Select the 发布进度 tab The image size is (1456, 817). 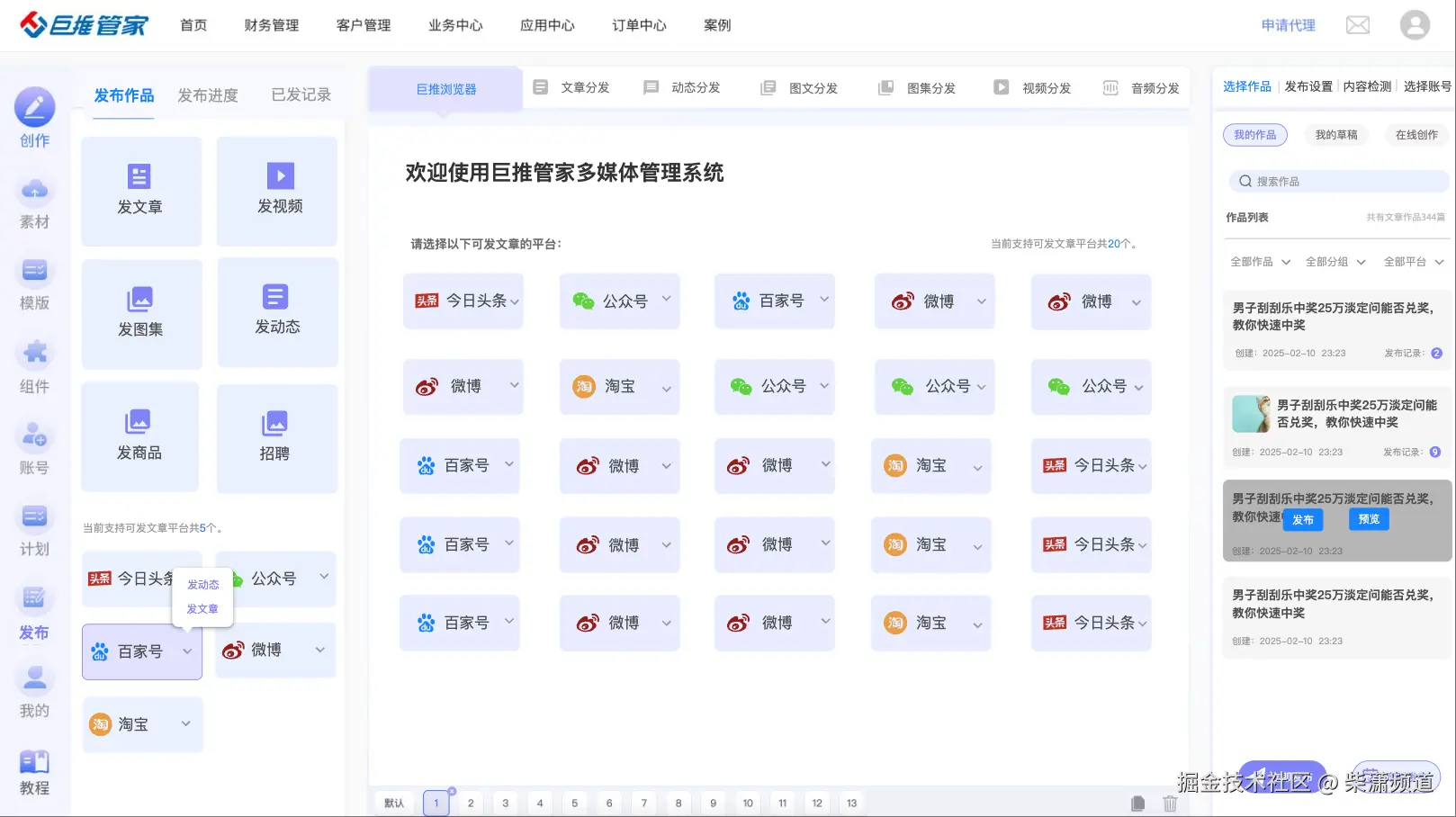[208, 94]
